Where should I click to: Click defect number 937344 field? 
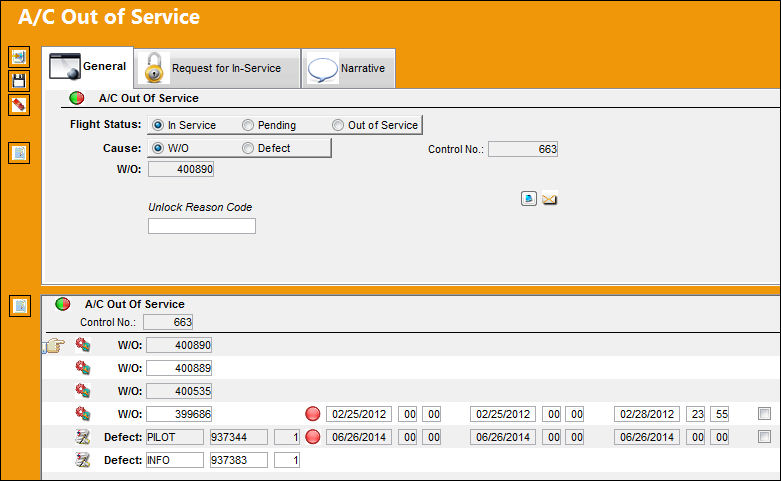pyautogui.click(x=239, y=437)
